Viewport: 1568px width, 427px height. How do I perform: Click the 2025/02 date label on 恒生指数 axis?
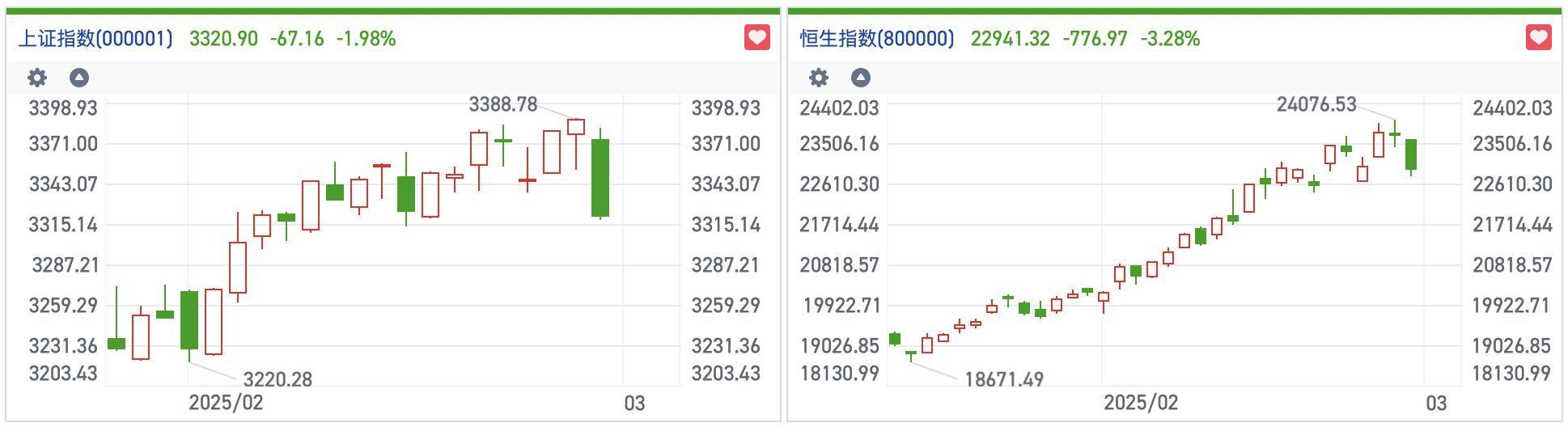(1141, 403)
